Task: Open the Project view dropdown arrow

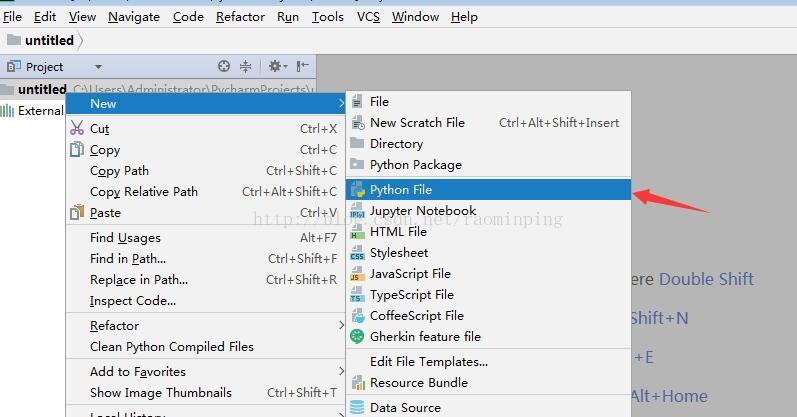Action: click(x=98, y=67)
